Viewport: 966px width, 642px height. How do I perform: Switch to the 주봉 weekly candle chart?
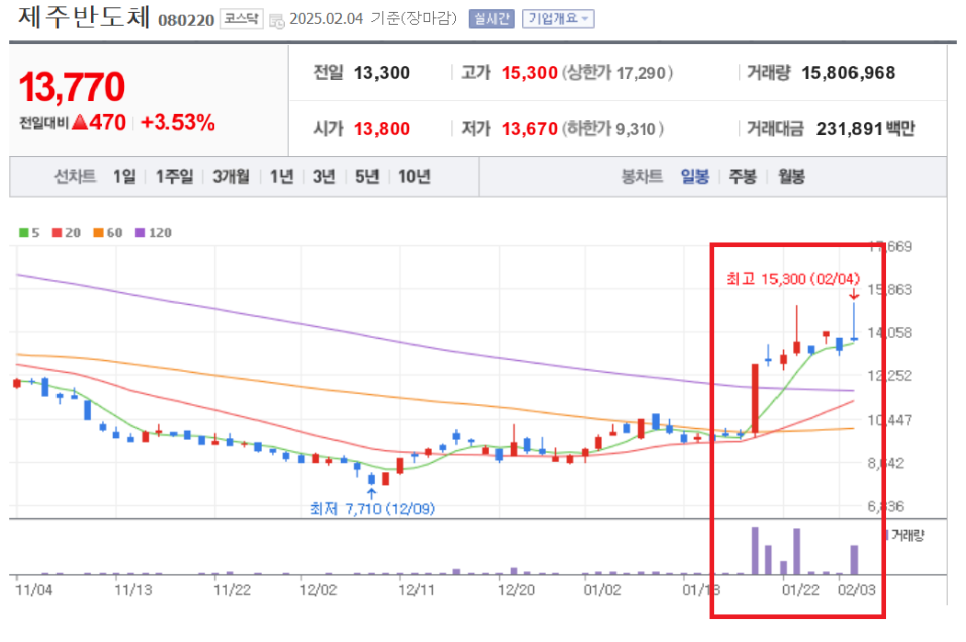click(x=742, y=177)
